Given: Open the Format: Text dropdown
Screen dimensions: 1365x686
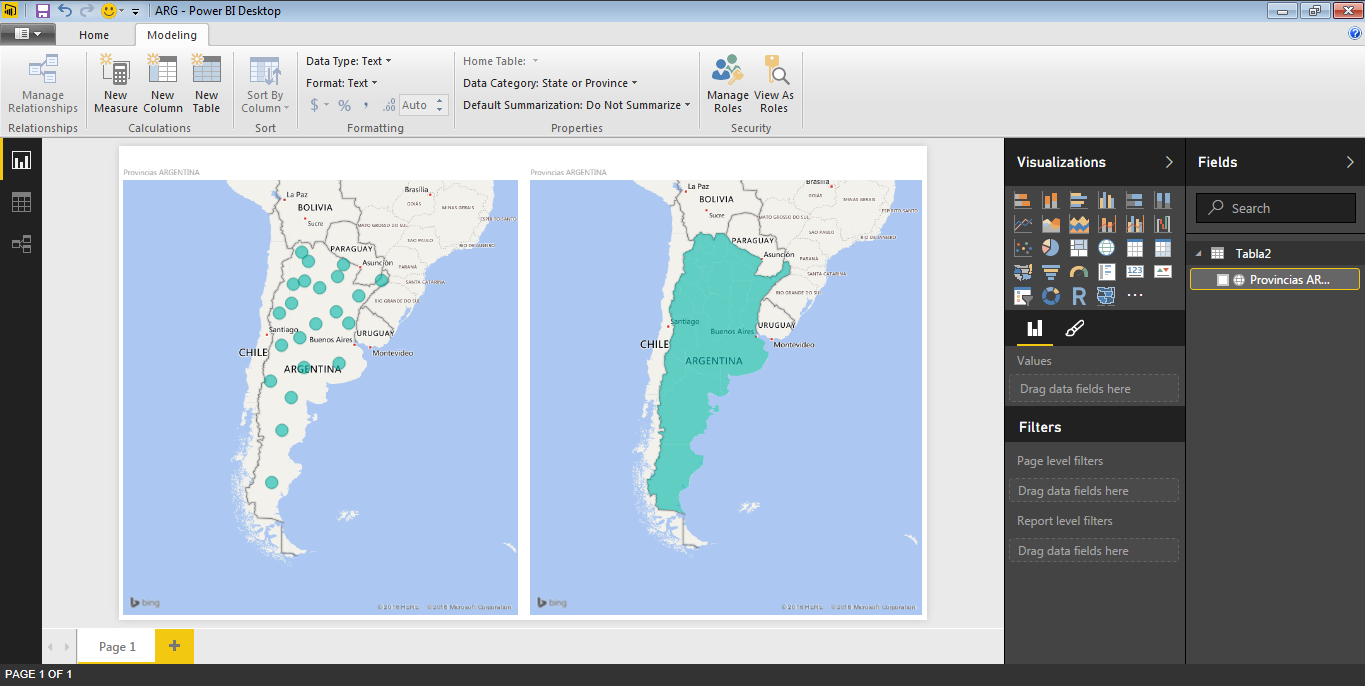Looking at the screenshot, I should click(342, 83).
